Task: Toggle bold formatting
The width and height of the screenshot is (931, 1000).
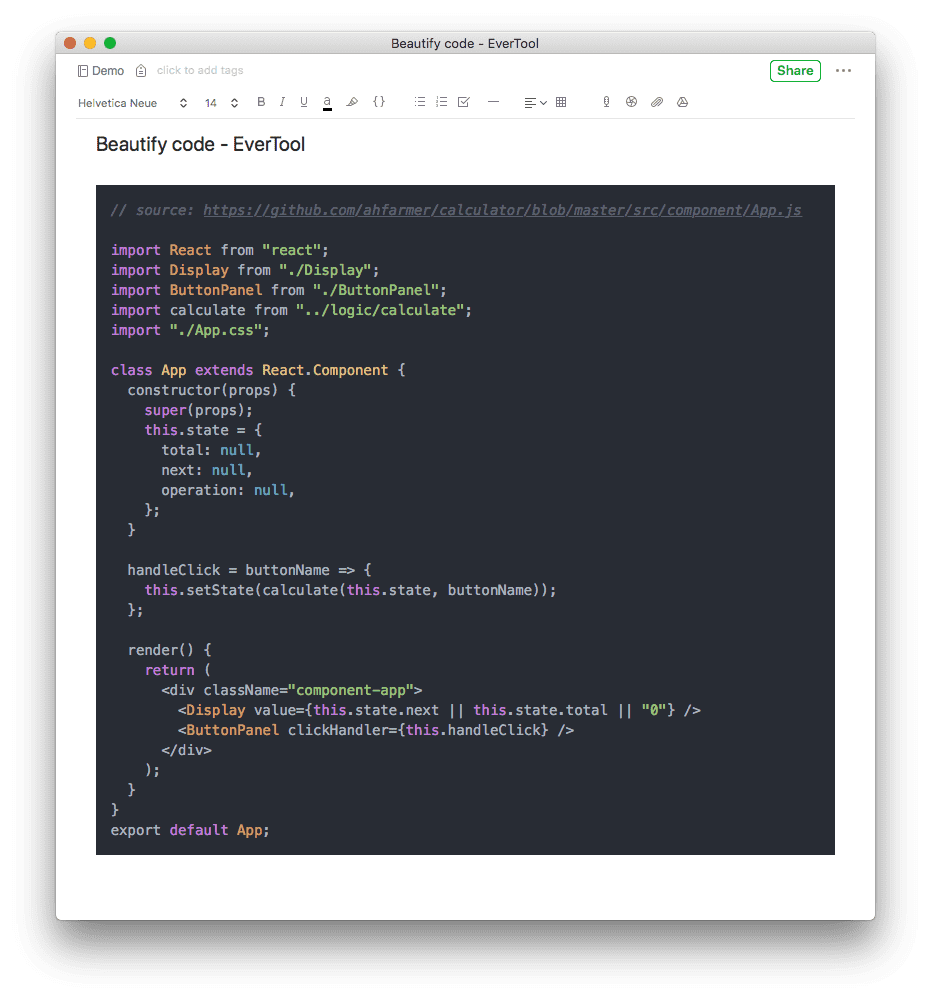Action: click(260, 101)
